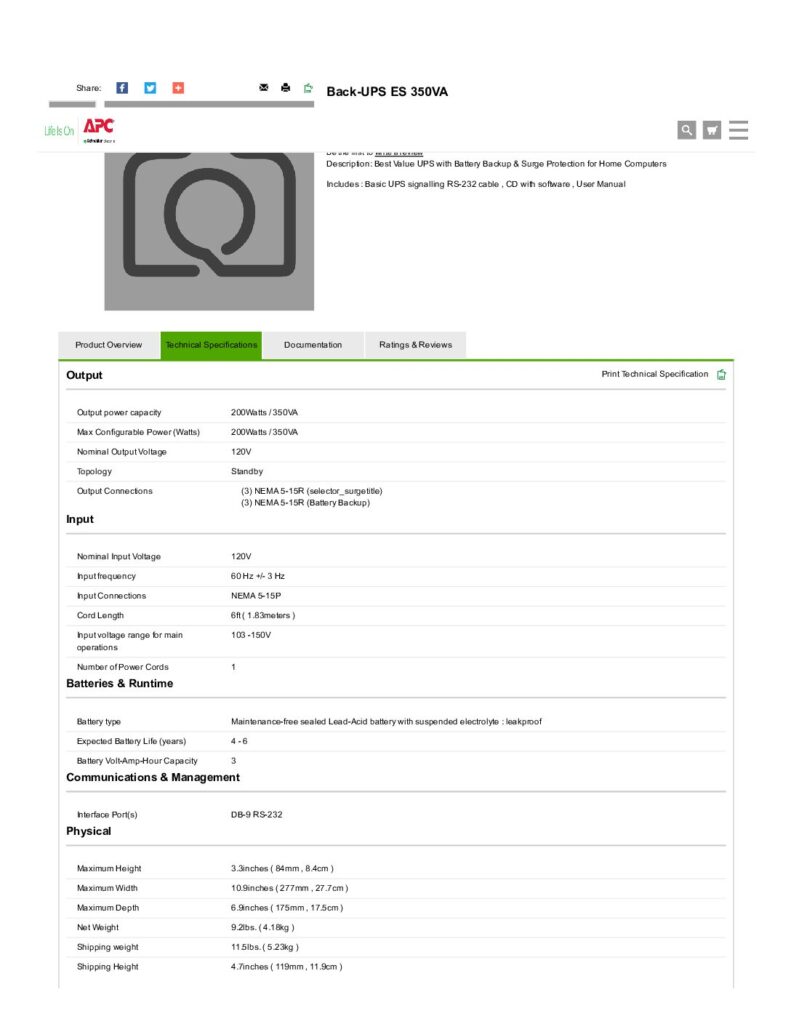Open the APC logo home link
This screenshot has height=1024, width=791.
coord(99,130)
